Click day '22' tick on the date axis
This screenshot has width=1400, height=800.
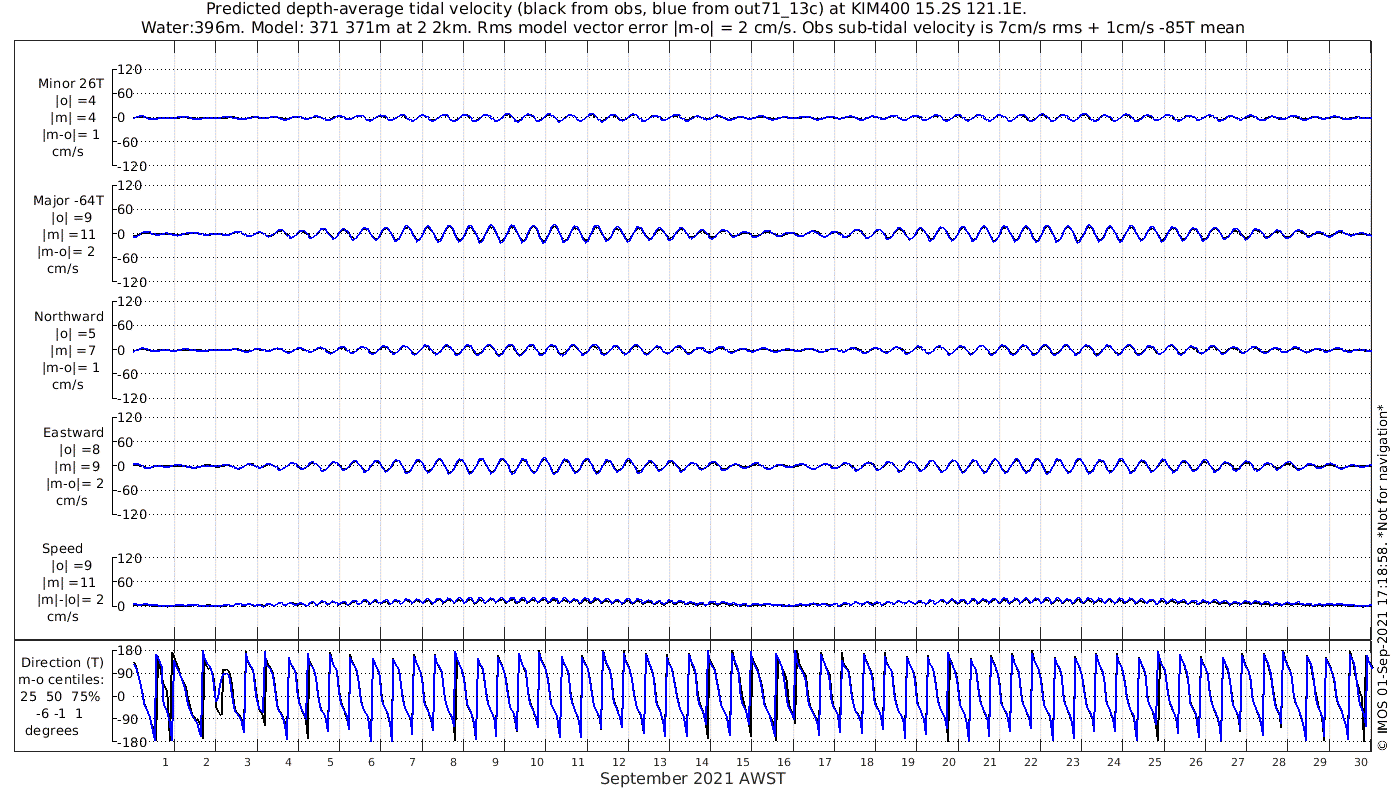1031,762
